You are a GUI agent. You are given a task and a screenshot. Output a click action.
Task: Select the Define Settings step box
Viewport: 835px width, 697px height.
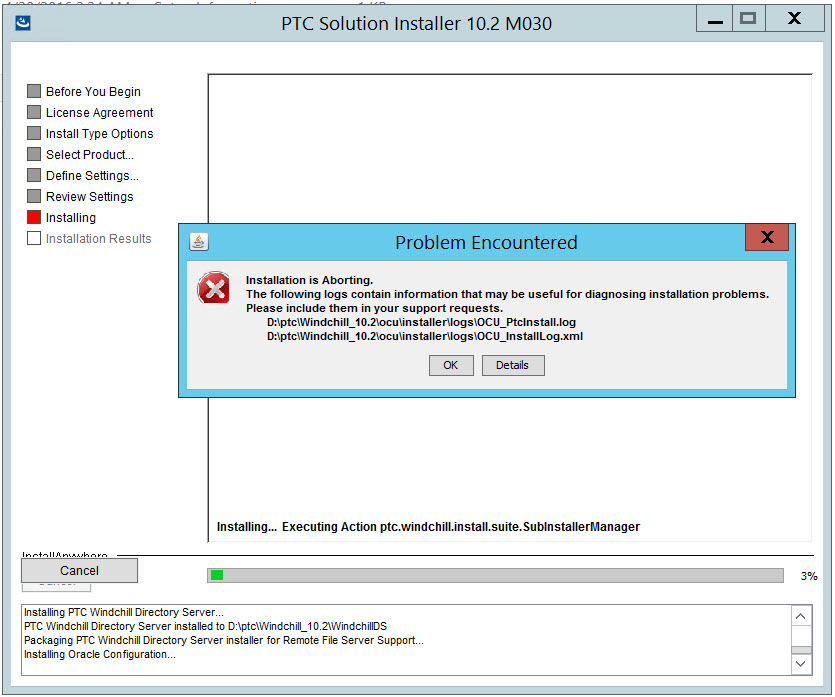(34, 175)
